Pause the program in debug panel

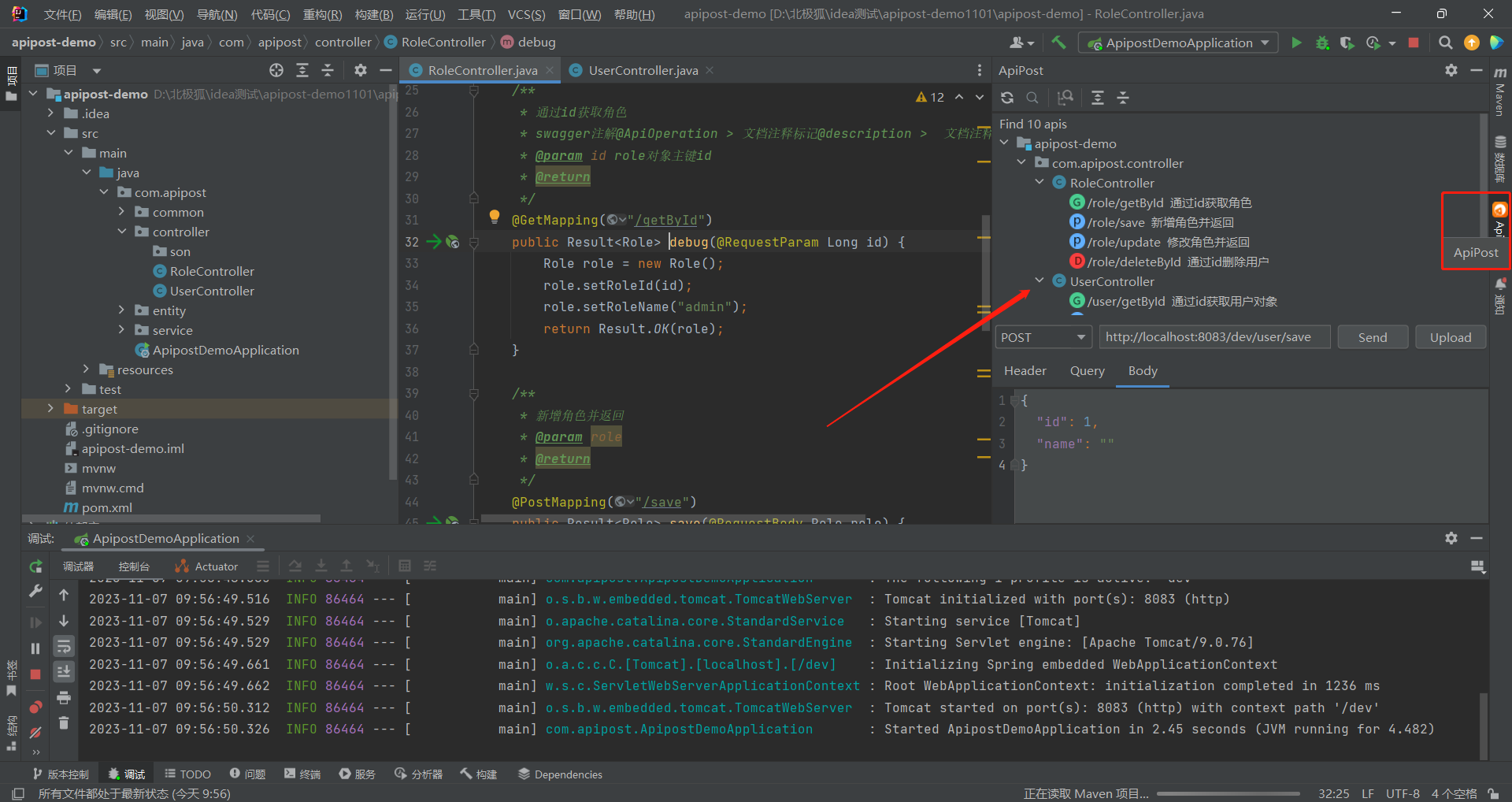click(x=35, y=648)
